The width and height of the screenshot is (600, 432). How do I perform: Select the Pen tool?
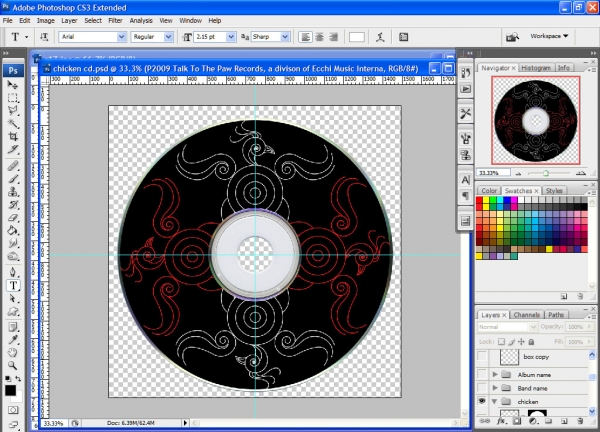point(13,272)
